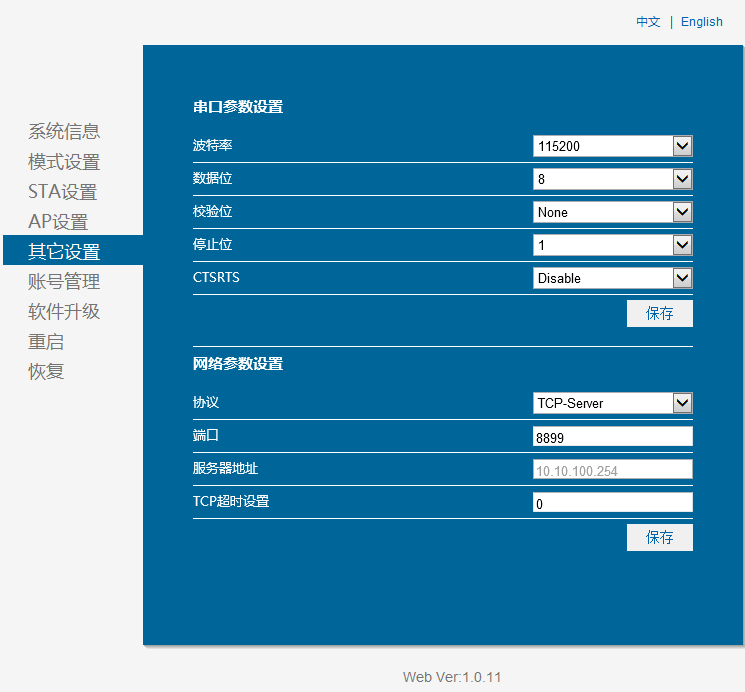Expand the 停止位 stop bits dropdown
Screen dimensions: 745x692
click(x=612, y=245)
